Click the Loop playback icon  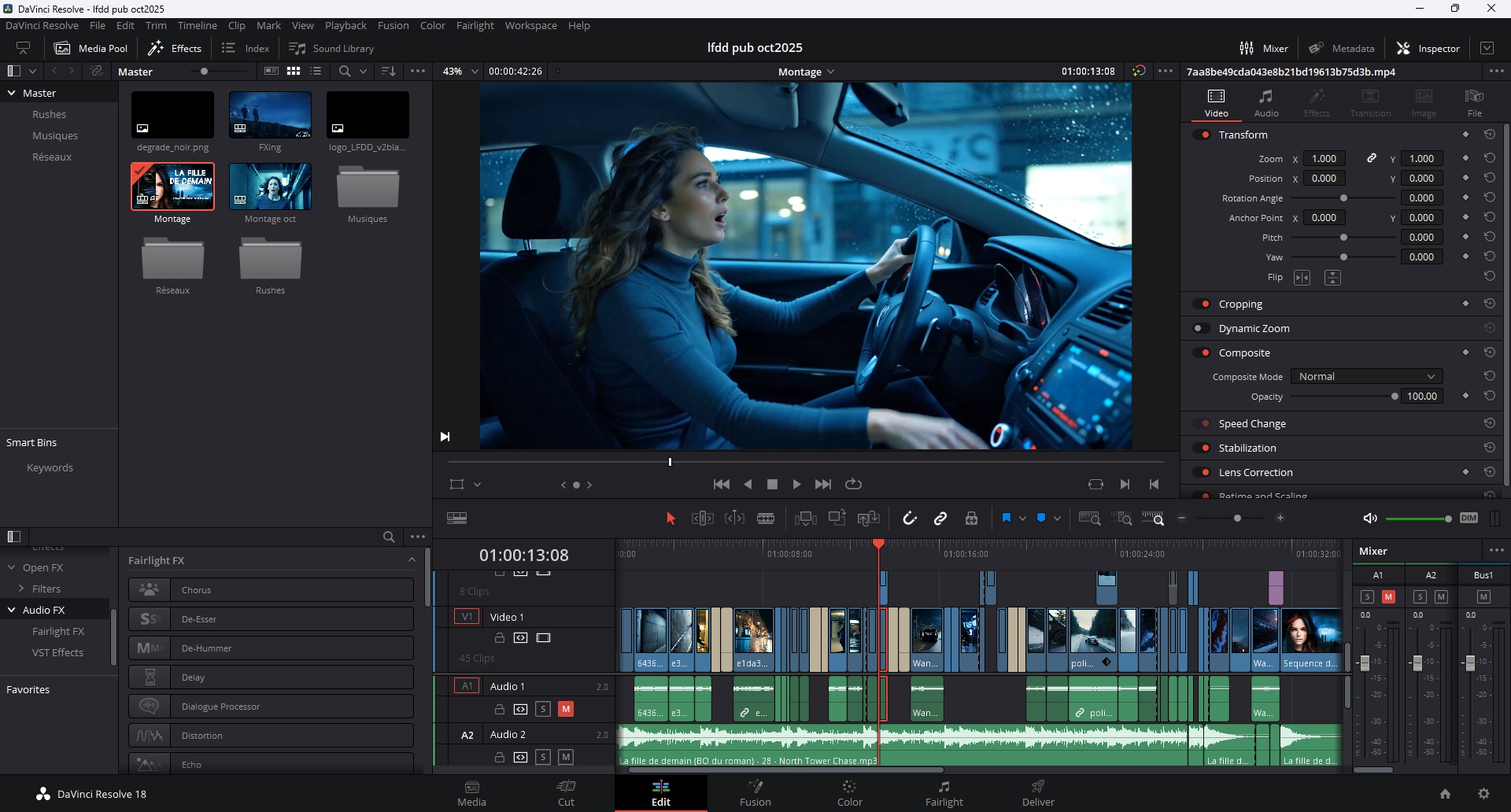pyautogui.click(x=853, y=484)
